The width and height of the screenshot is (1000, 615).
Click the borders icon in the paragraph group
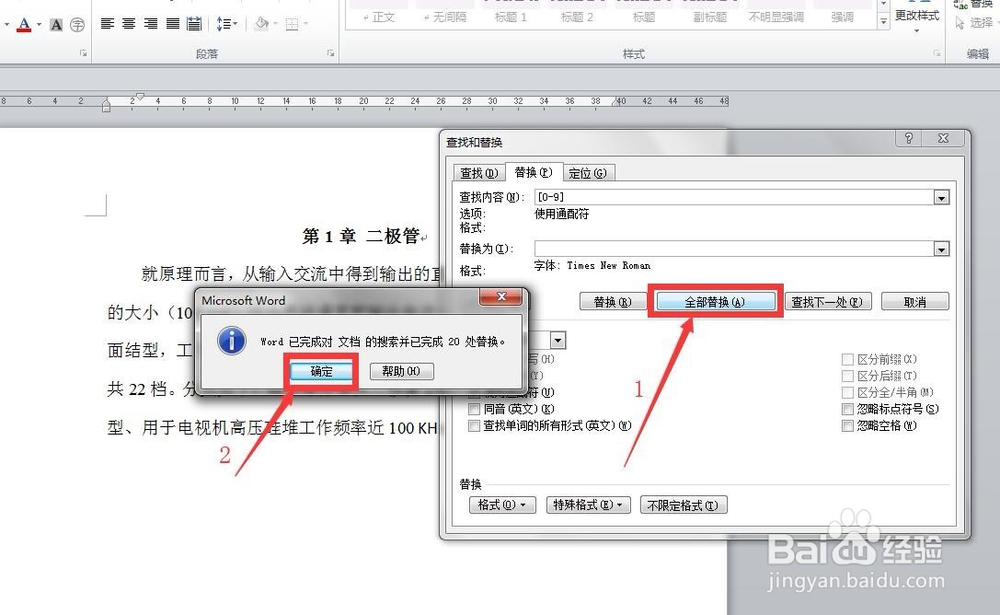pos(292,24)
